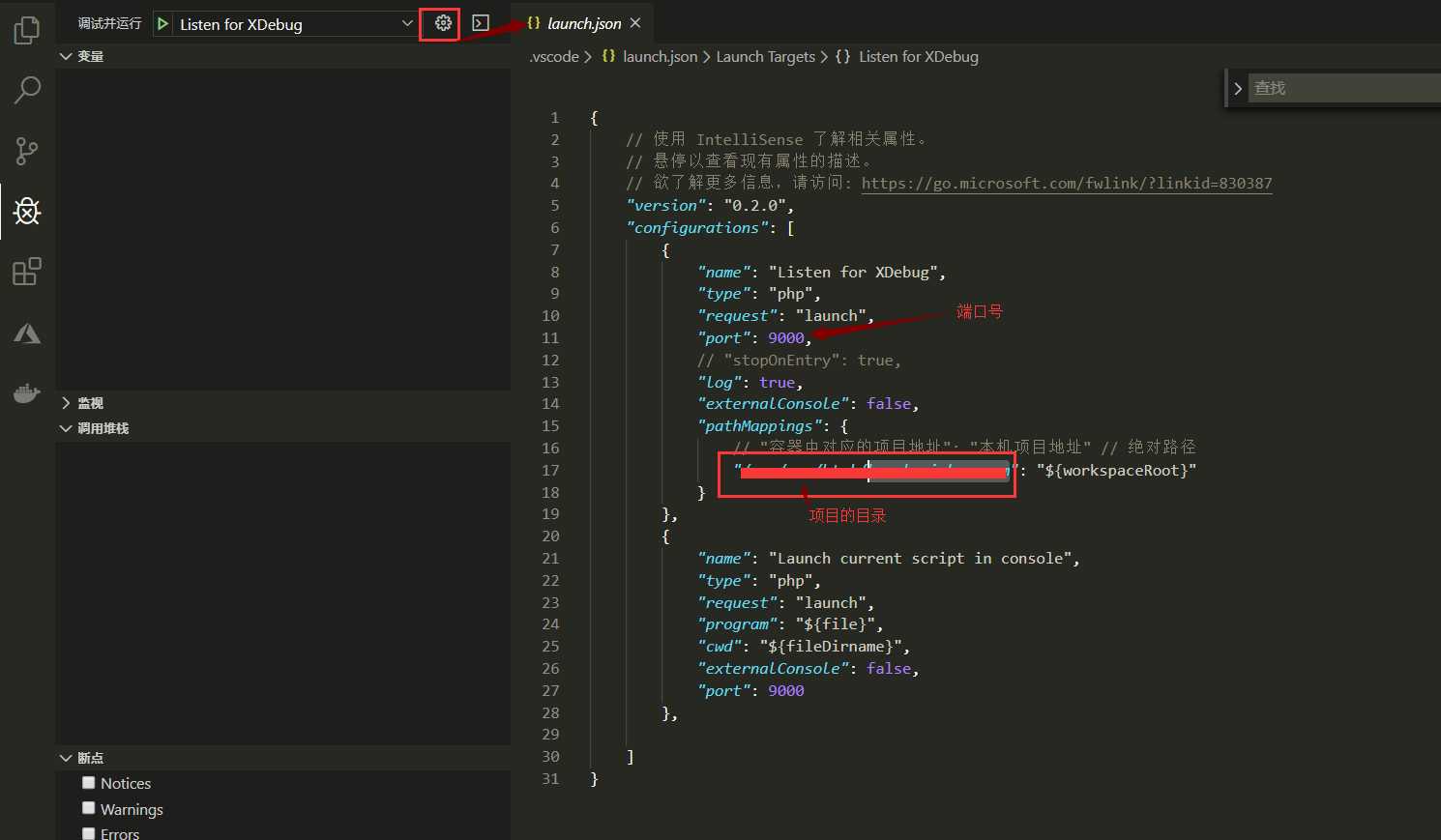Click .vscode breadcrumb segment
The width and height of the screenshot is (1441, 840).
click(555, 57)
